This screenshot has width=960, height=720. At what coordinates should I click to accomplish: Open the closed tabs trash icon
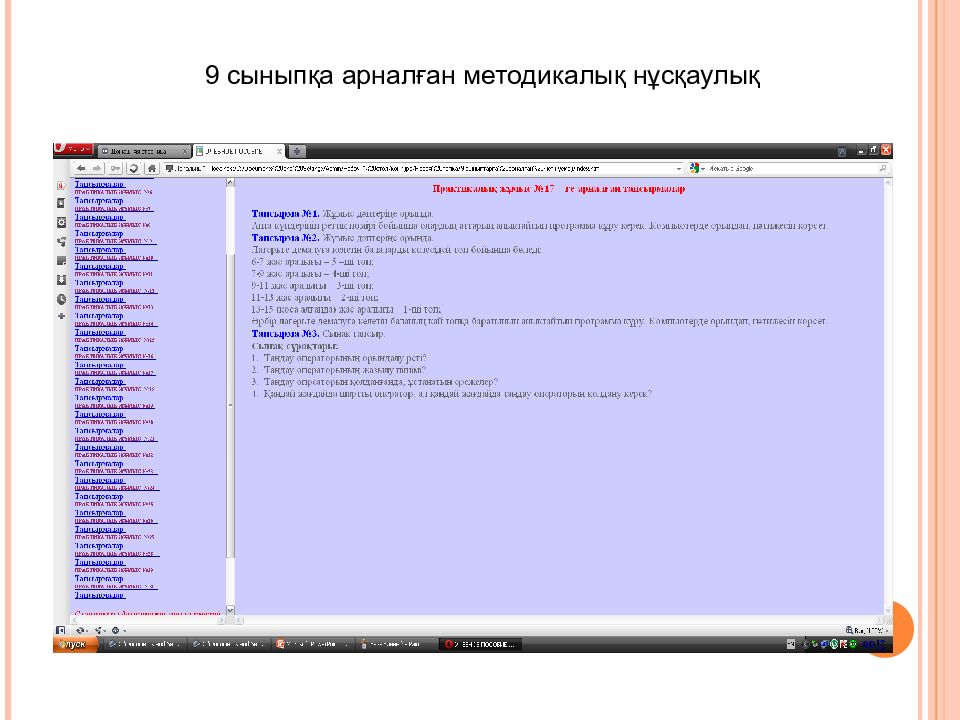coord(842,151)
